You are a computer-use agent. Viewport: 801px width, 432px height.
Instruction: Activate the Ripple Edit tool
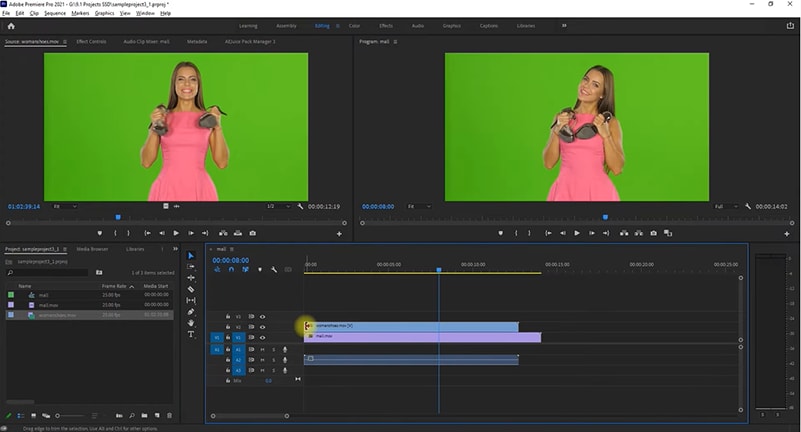click(x=191, y=278)
